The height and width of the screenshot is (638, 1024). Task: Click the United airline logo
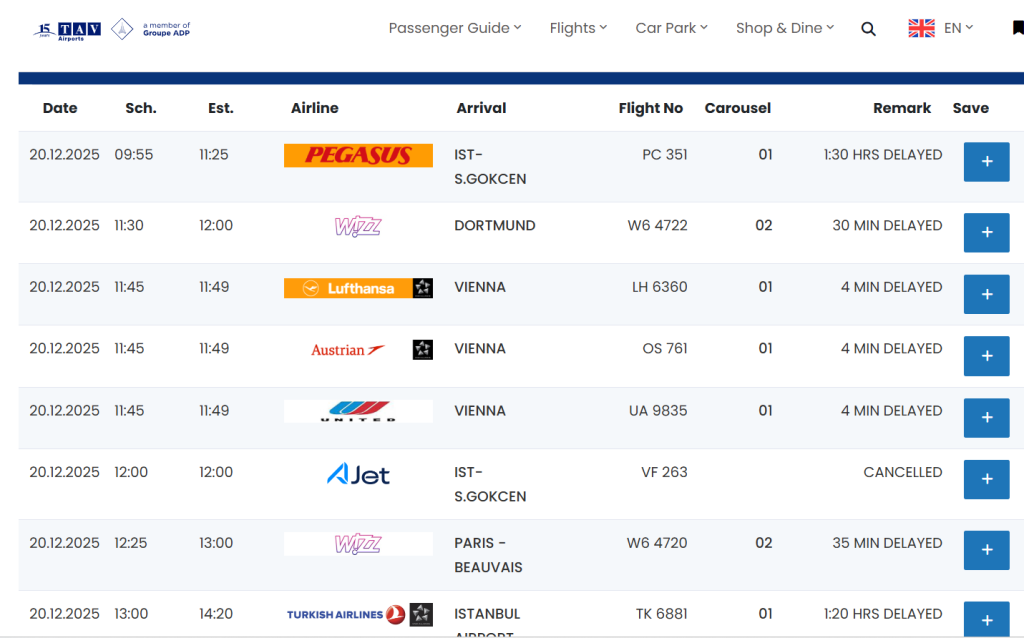tap(358, 411)
